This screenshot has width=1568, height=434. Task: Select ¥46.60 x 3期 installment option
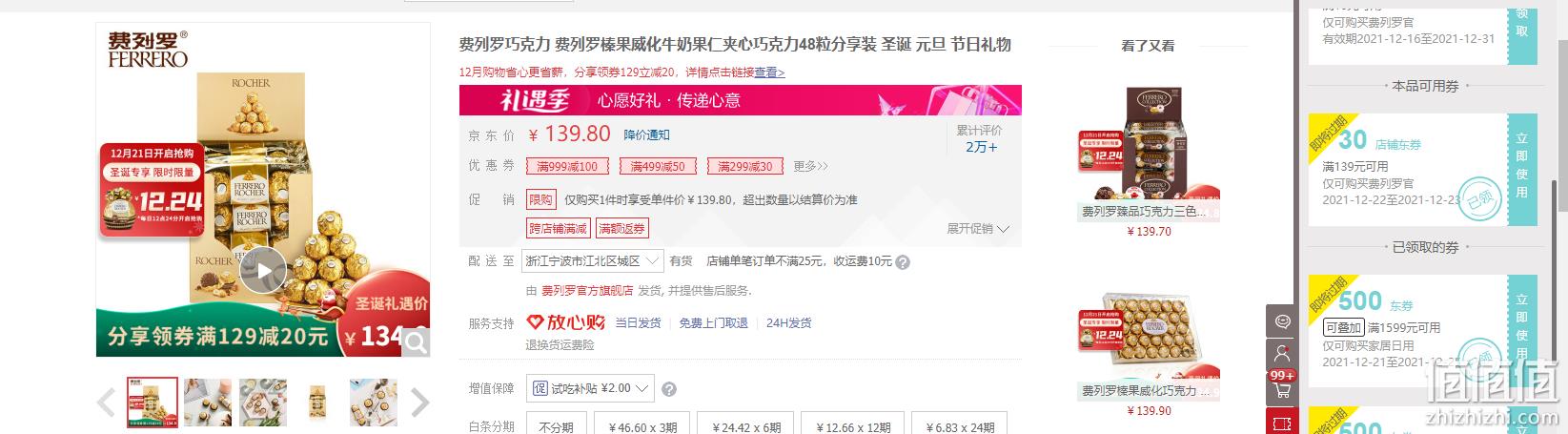641,424
